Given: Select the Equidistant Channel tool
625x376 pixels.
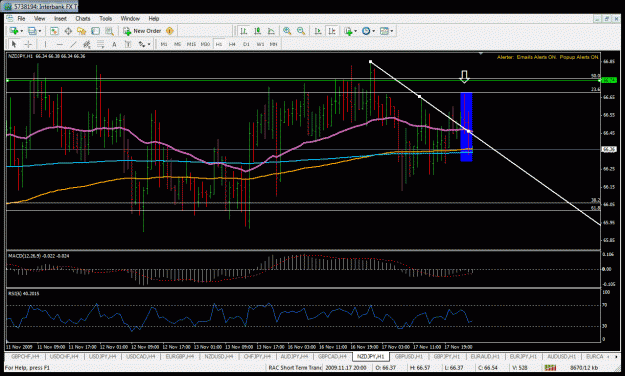Looking at the screenshot, I should coord(86,44).
